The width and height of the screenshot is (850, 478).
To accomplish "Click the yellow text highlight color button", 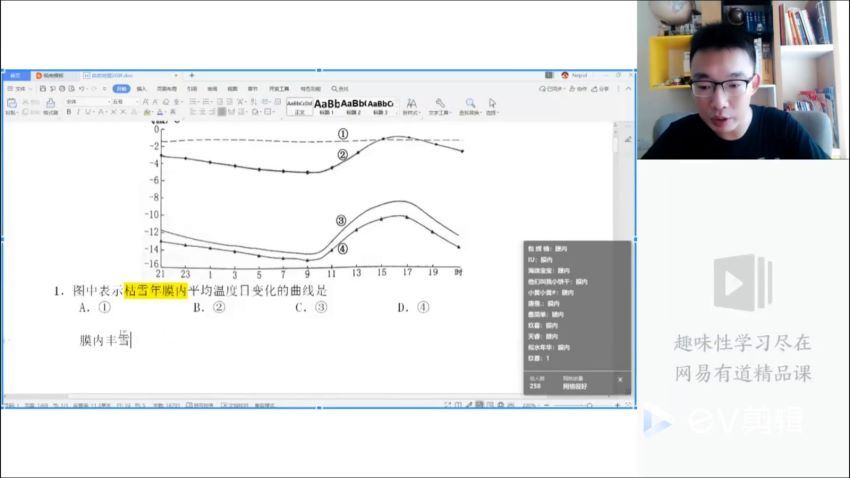I will tap(147, 112).
